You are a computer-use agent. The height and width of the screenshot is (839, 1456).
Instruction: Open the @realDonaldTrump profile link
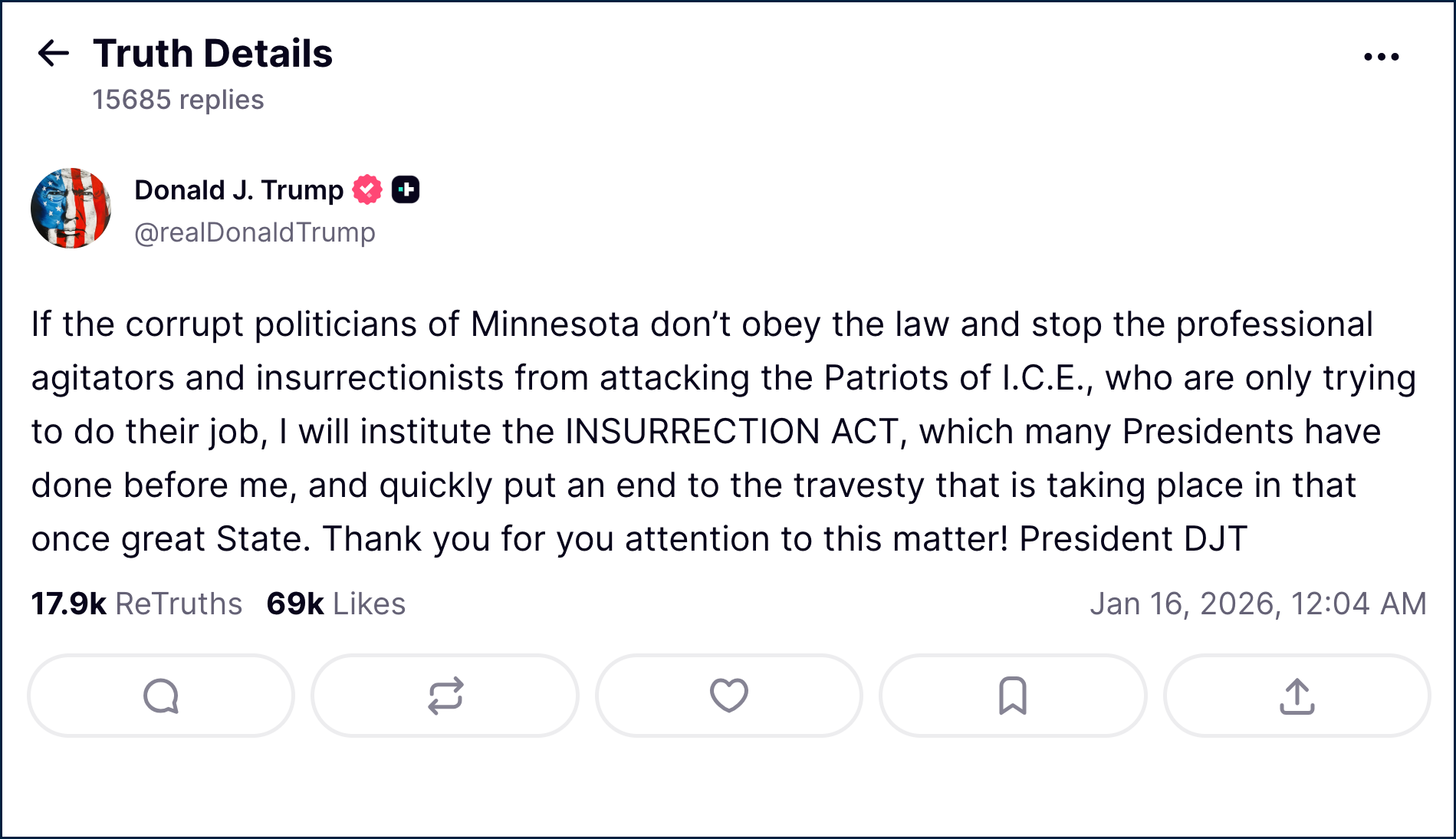point(255,232)
